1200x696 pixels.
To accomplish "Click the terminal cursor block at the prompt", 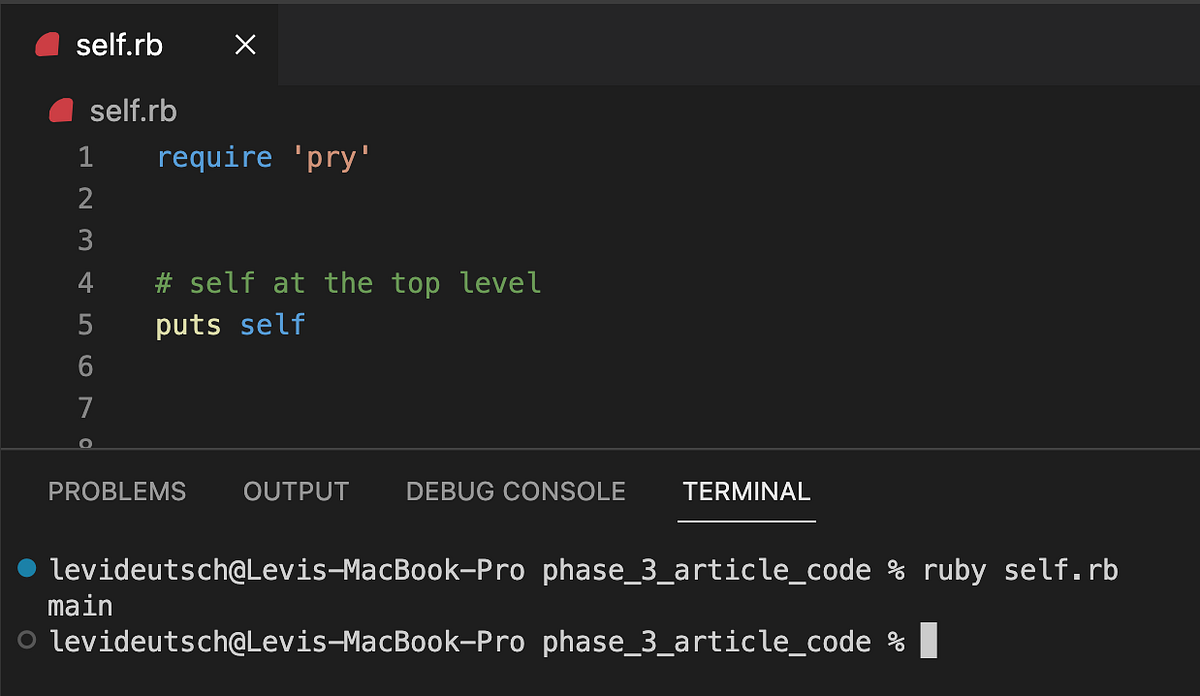I will coord(928,641).
